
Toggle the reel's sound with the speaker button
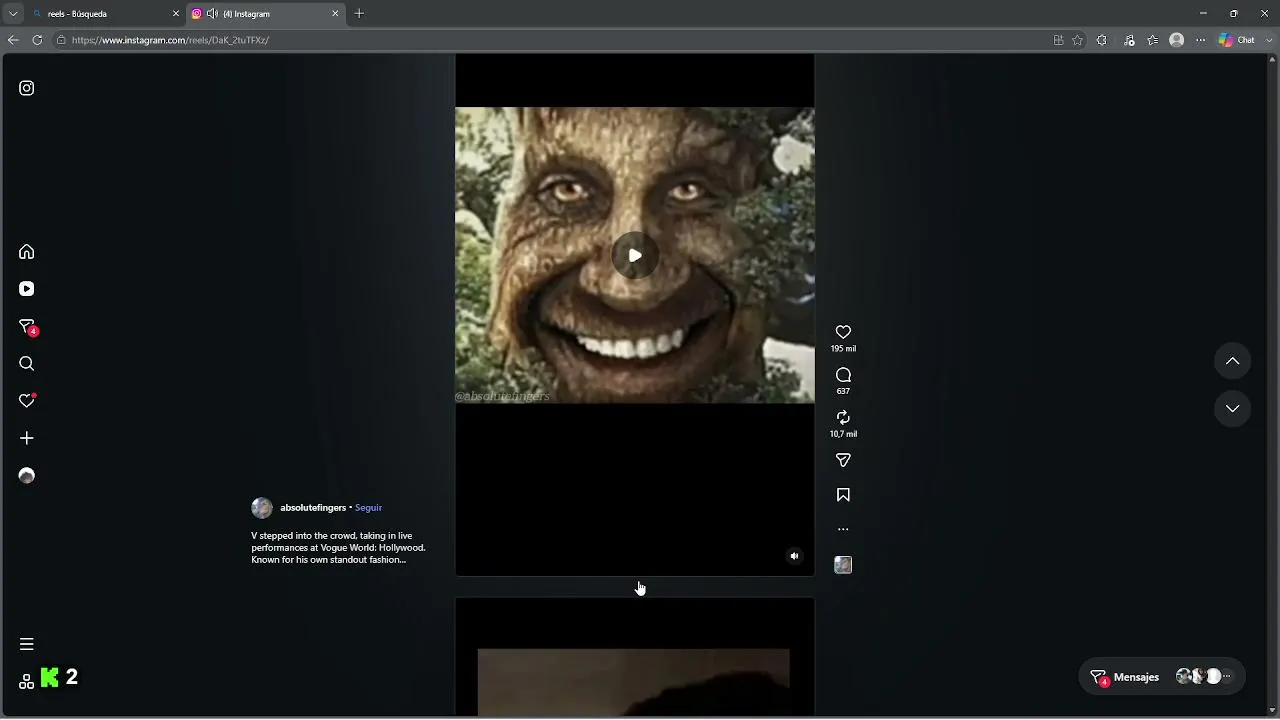tap(794, 556)
